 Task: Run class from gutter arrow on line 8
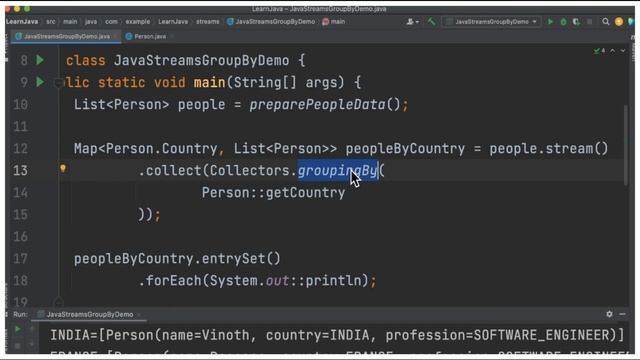coord(40,60)
